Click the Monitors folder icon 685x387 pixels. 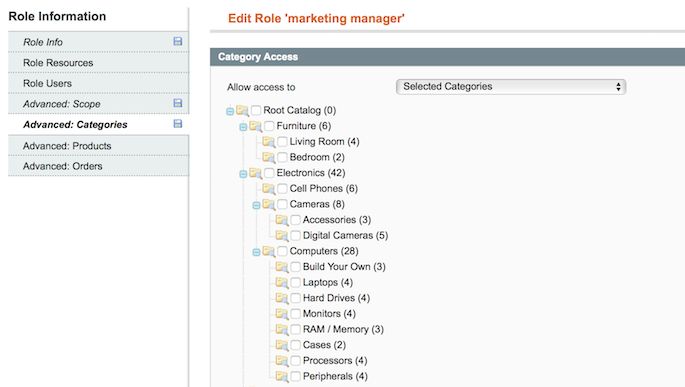(282, 314)
